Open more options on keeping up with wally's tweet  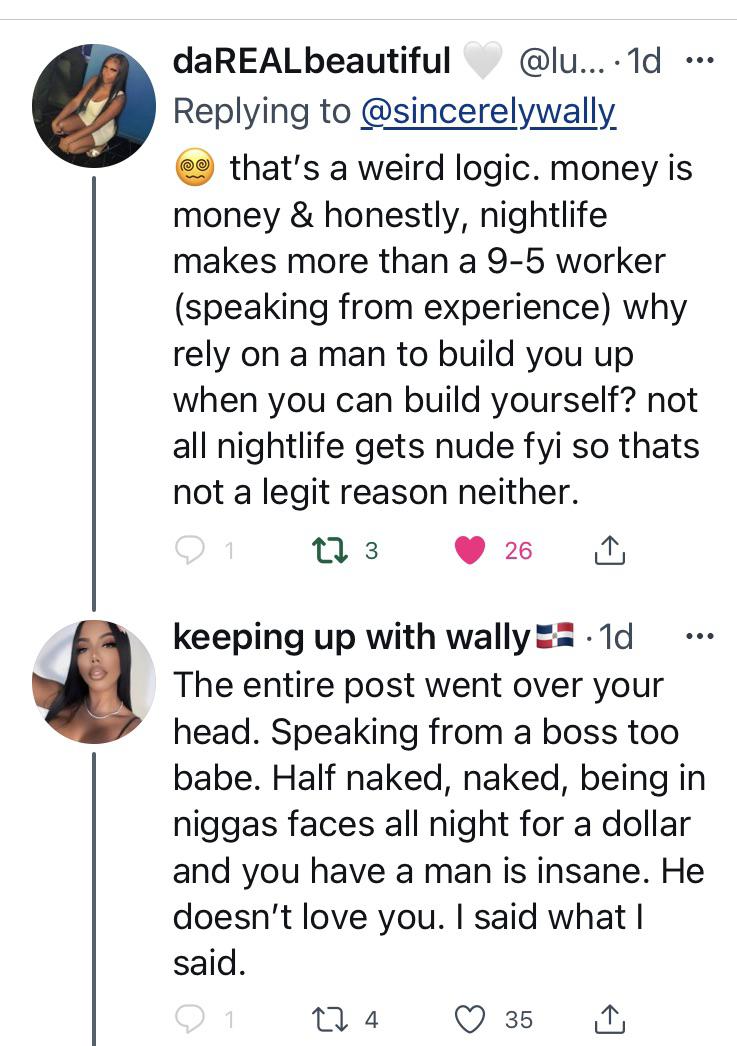pyautogui.click(x=702, y=636)
